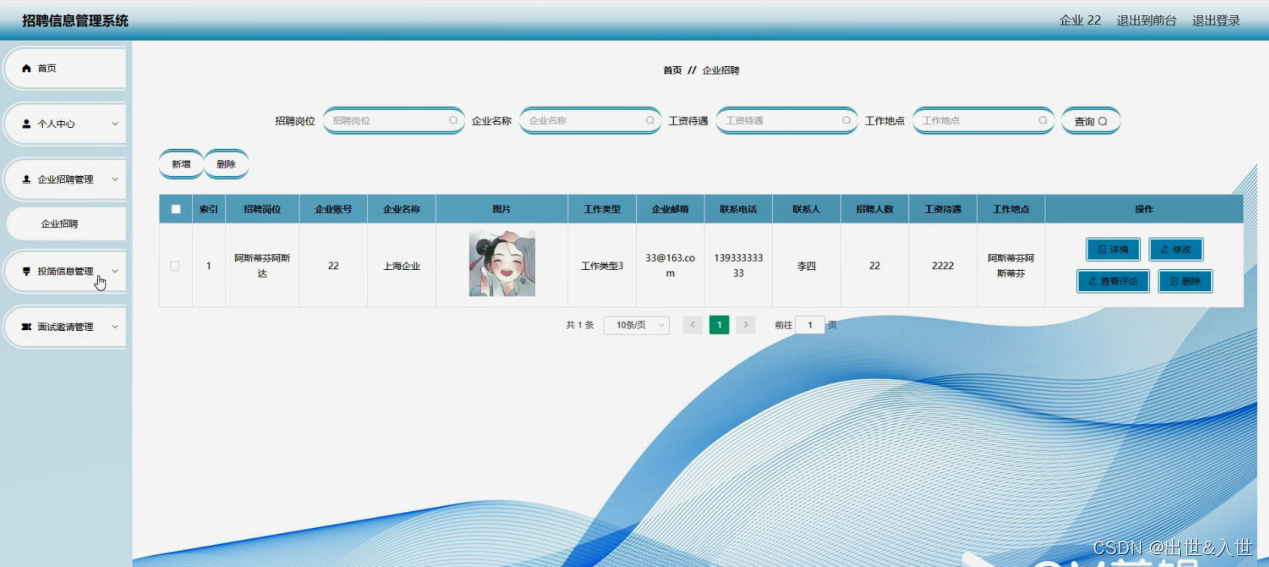This screenshot has width=1269, height=567.
Task: Click the person icon beside 个人中心
Action: point(27,124)
